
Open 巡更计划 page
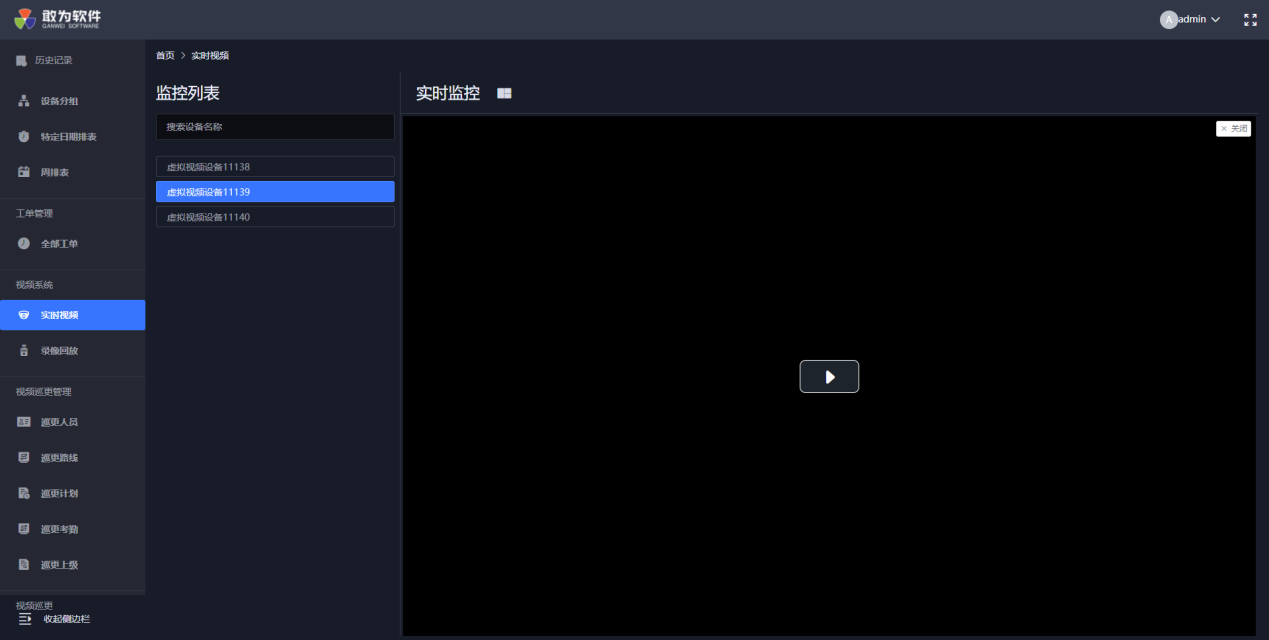tap(72, 494)
